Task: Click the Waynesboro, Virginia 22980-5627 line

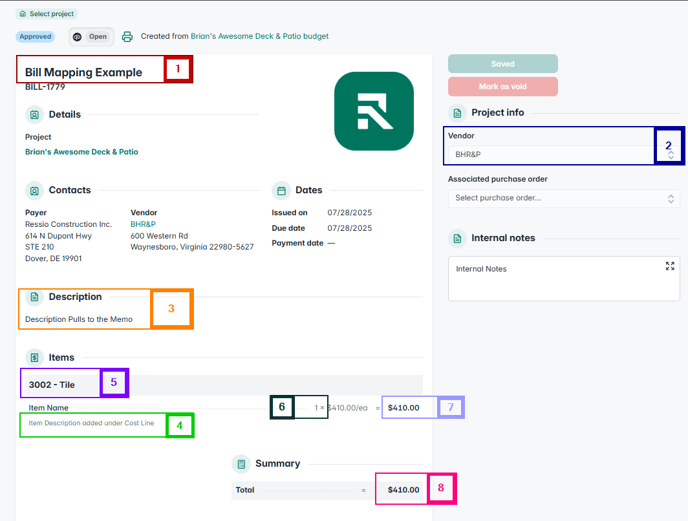Action: (192, 247)
